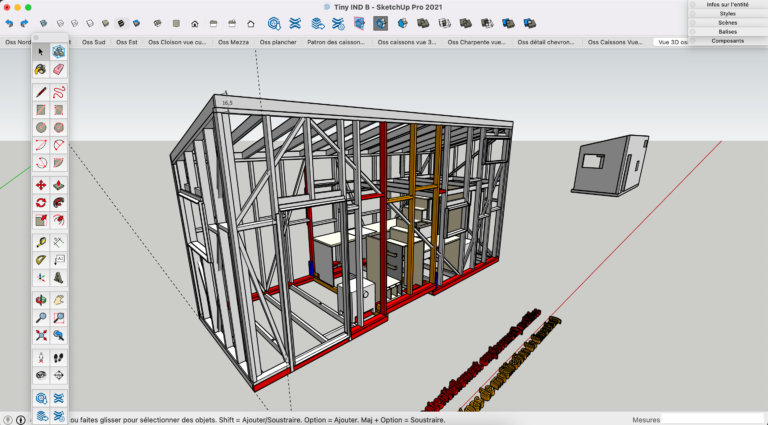Select the Rectangle tool
The width and height of the screenshot is (768, 425).
click(x=41, y=110)
